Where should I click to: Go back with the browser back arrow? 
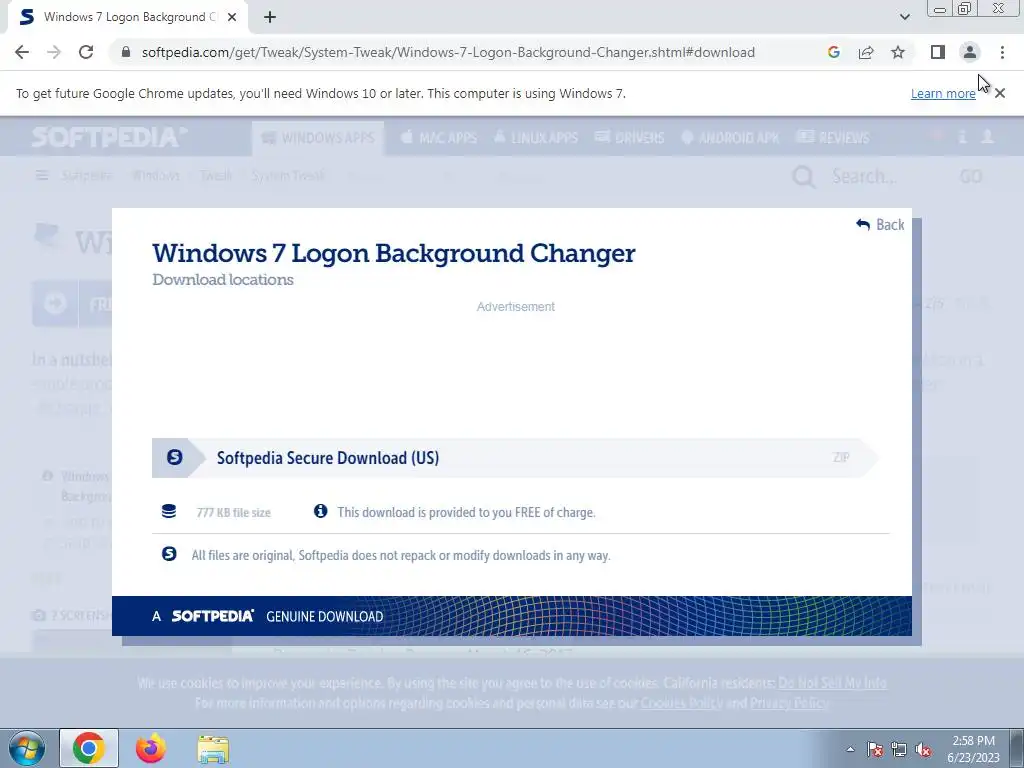pos(22,52)
